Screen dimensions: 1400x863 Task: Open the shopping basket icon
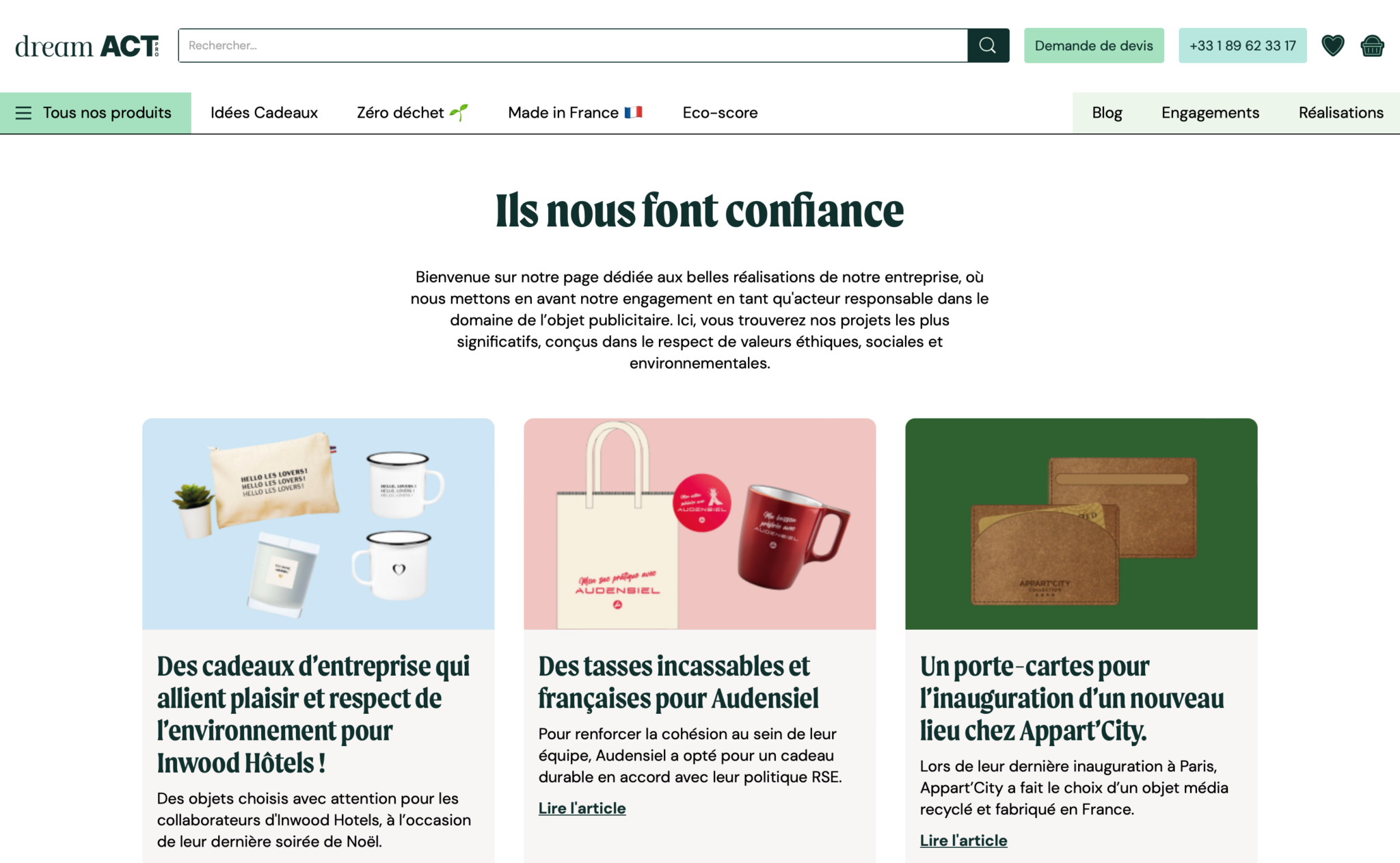coord(1372,45)
